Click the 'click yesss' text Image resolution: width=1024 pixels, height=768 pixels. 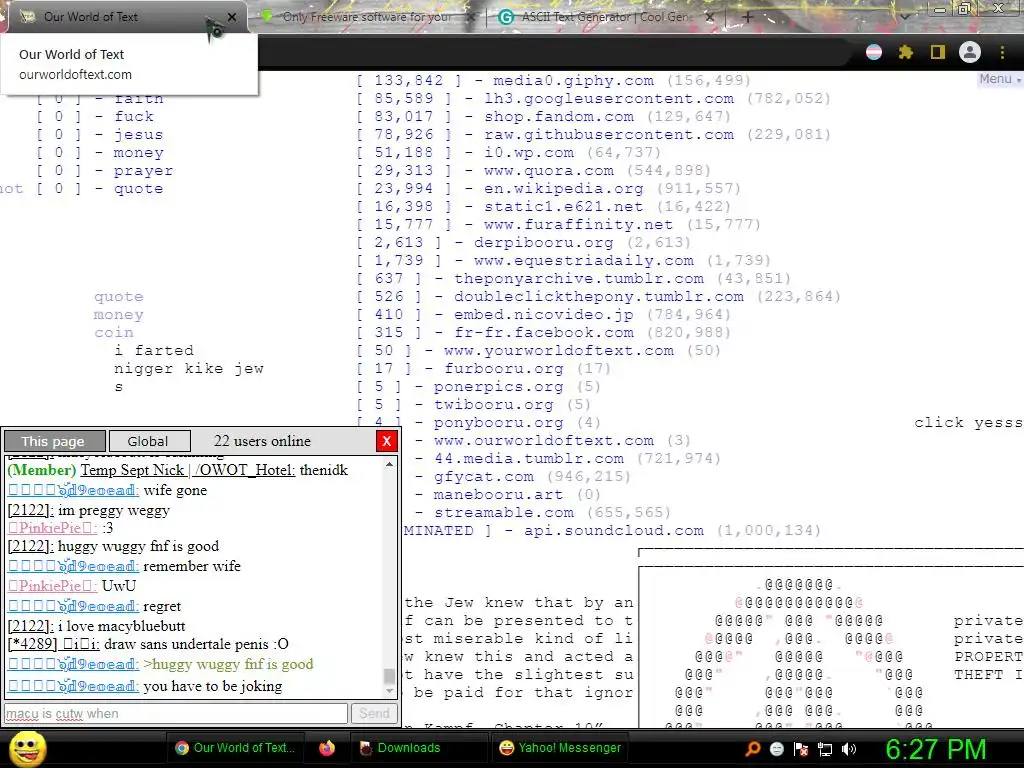tap(968, 423)
